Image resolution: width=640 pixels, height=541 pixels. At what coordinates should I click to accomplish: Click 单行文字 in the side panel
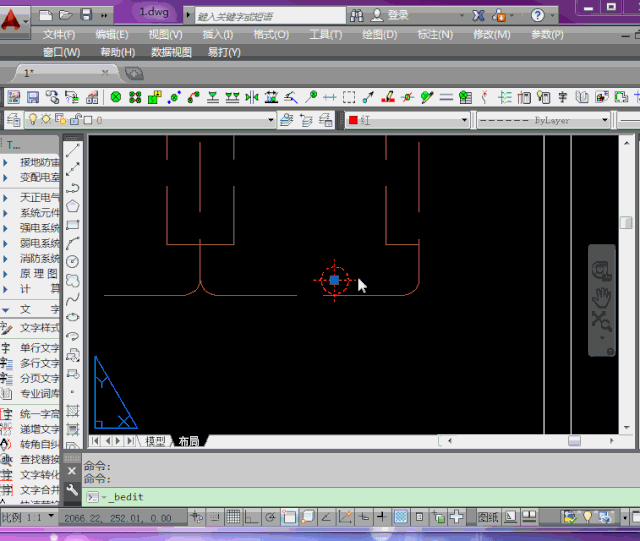(x=40, y=348)
